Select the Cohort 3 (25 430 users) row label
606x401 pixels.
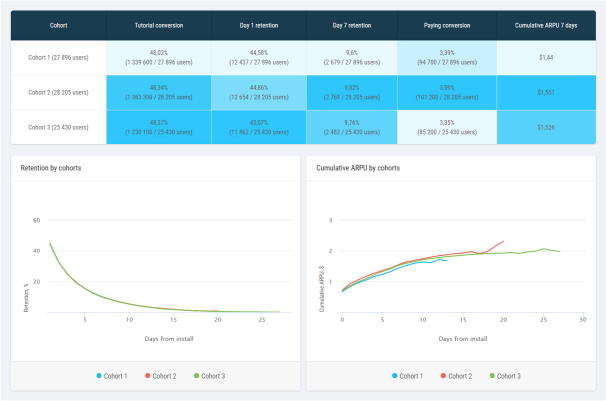(x=59, y=126)
